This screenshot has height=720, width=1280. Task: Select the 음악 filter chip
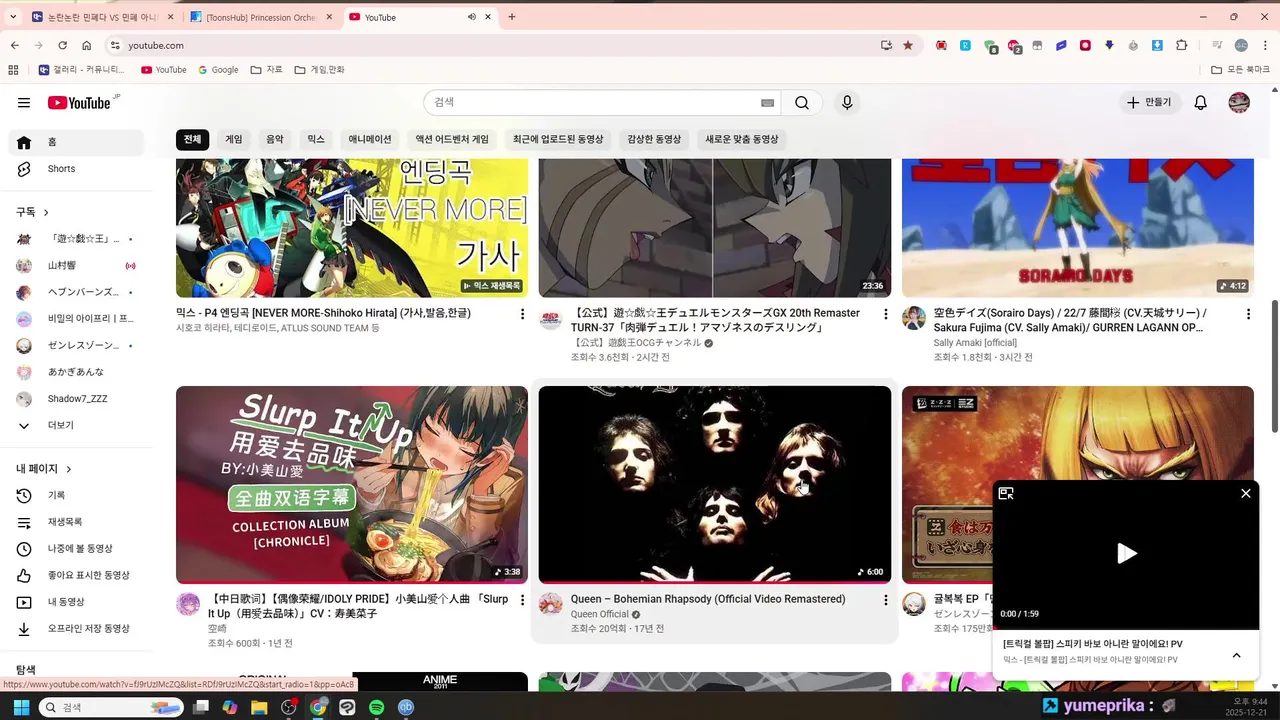click(x=275, y=139)
